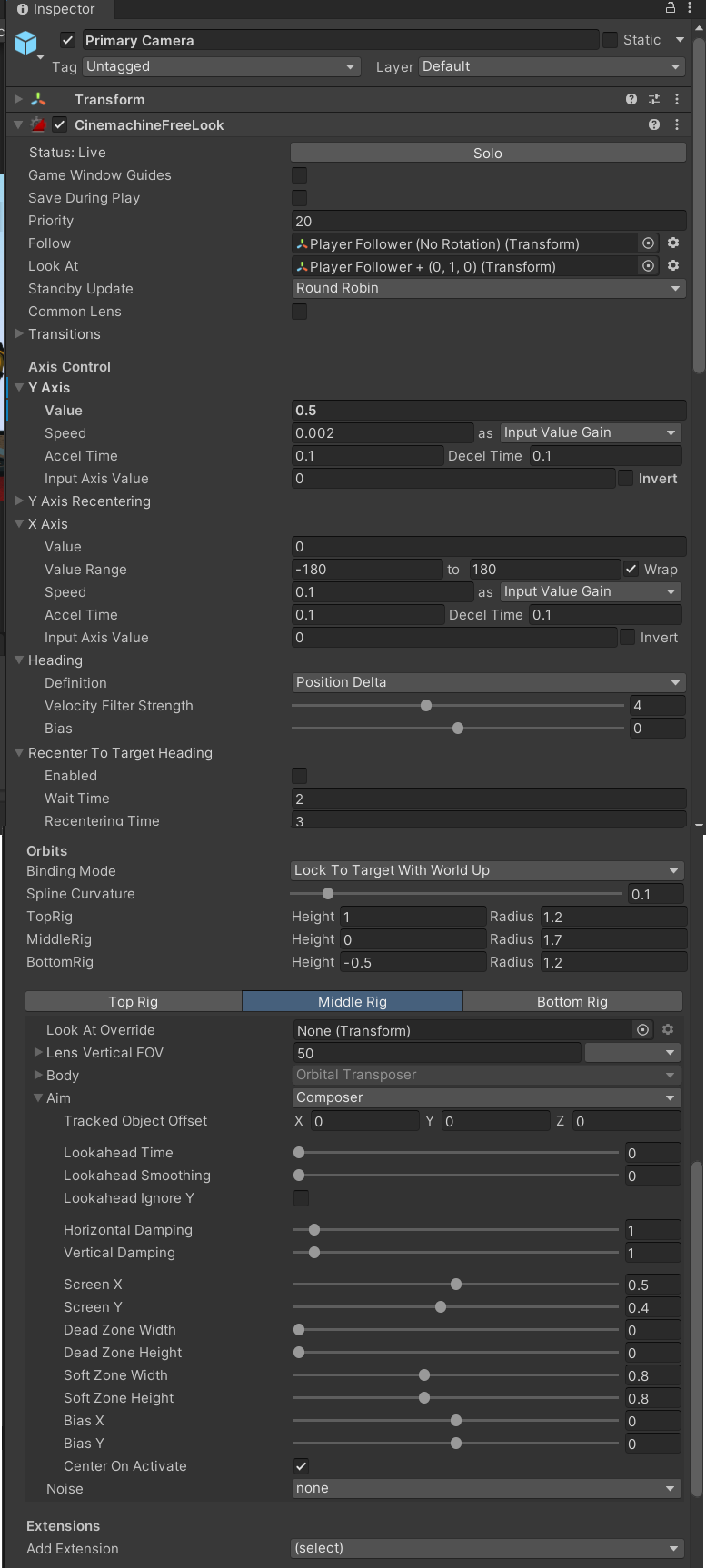Image resolution: width=706 pixels, height=1568 pixels.
Task: Click the Transform presets icon
Action: (654, 99)
